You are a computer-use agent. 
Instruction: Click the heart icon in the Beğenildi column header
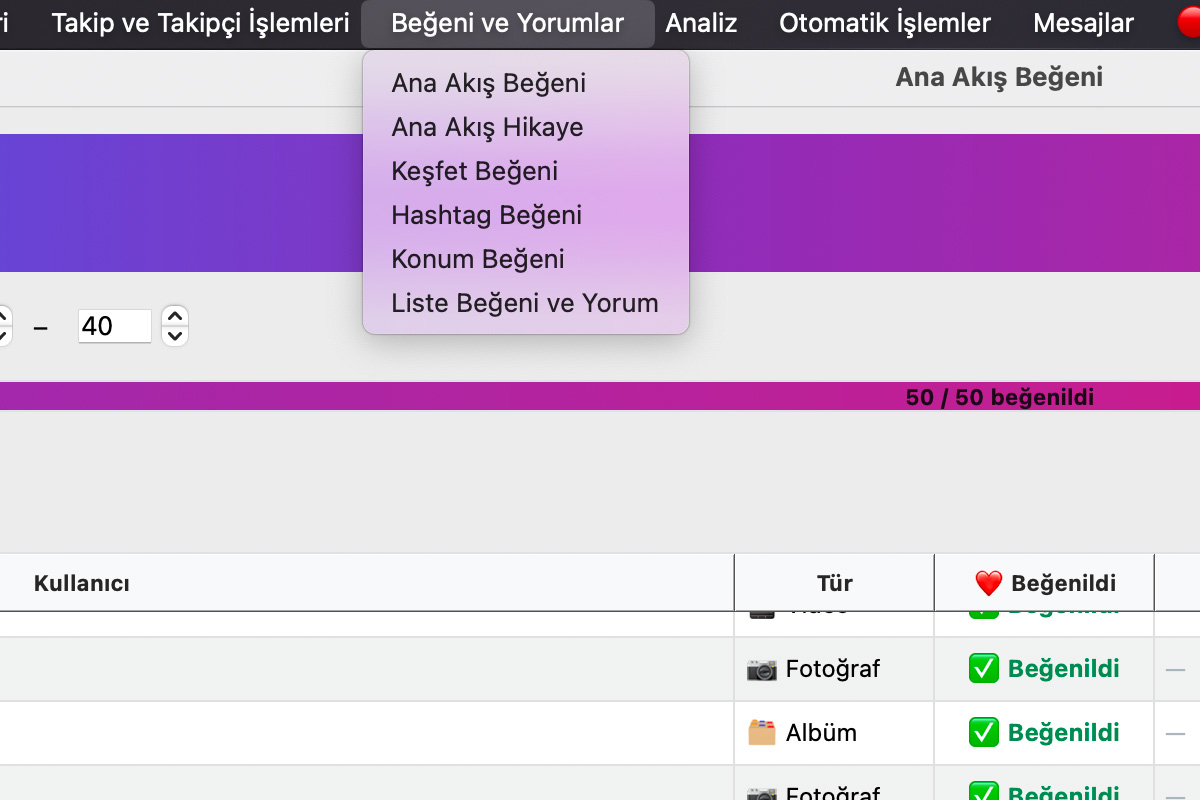coord(988,583)
